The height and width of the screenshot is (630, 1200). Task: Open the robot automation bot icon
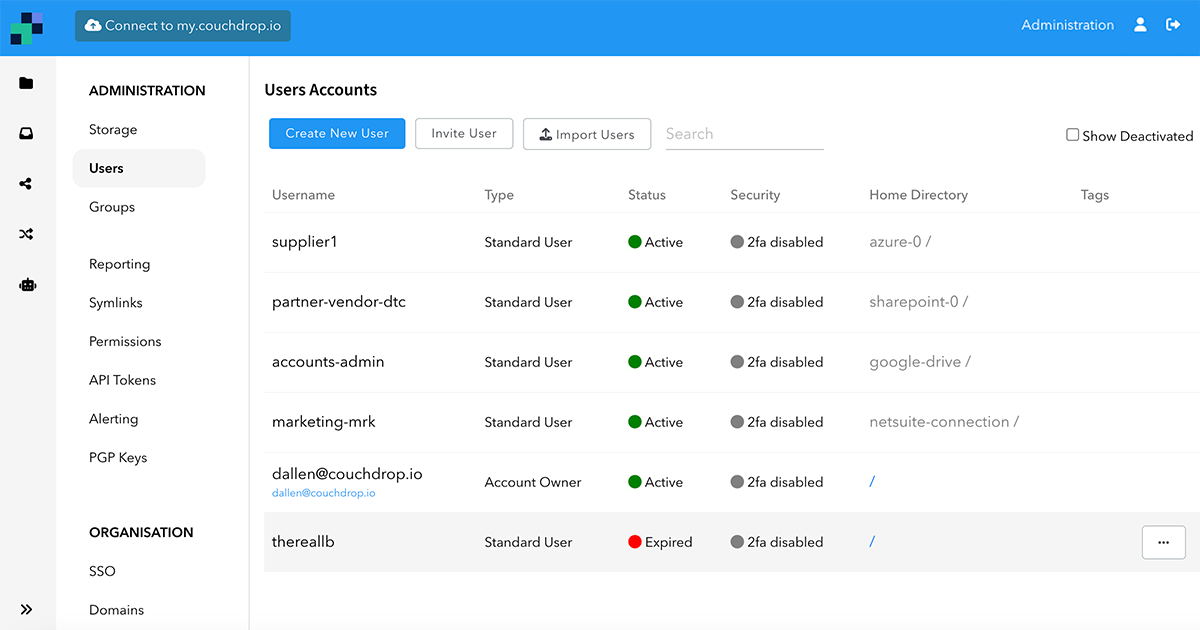[26, 284]
